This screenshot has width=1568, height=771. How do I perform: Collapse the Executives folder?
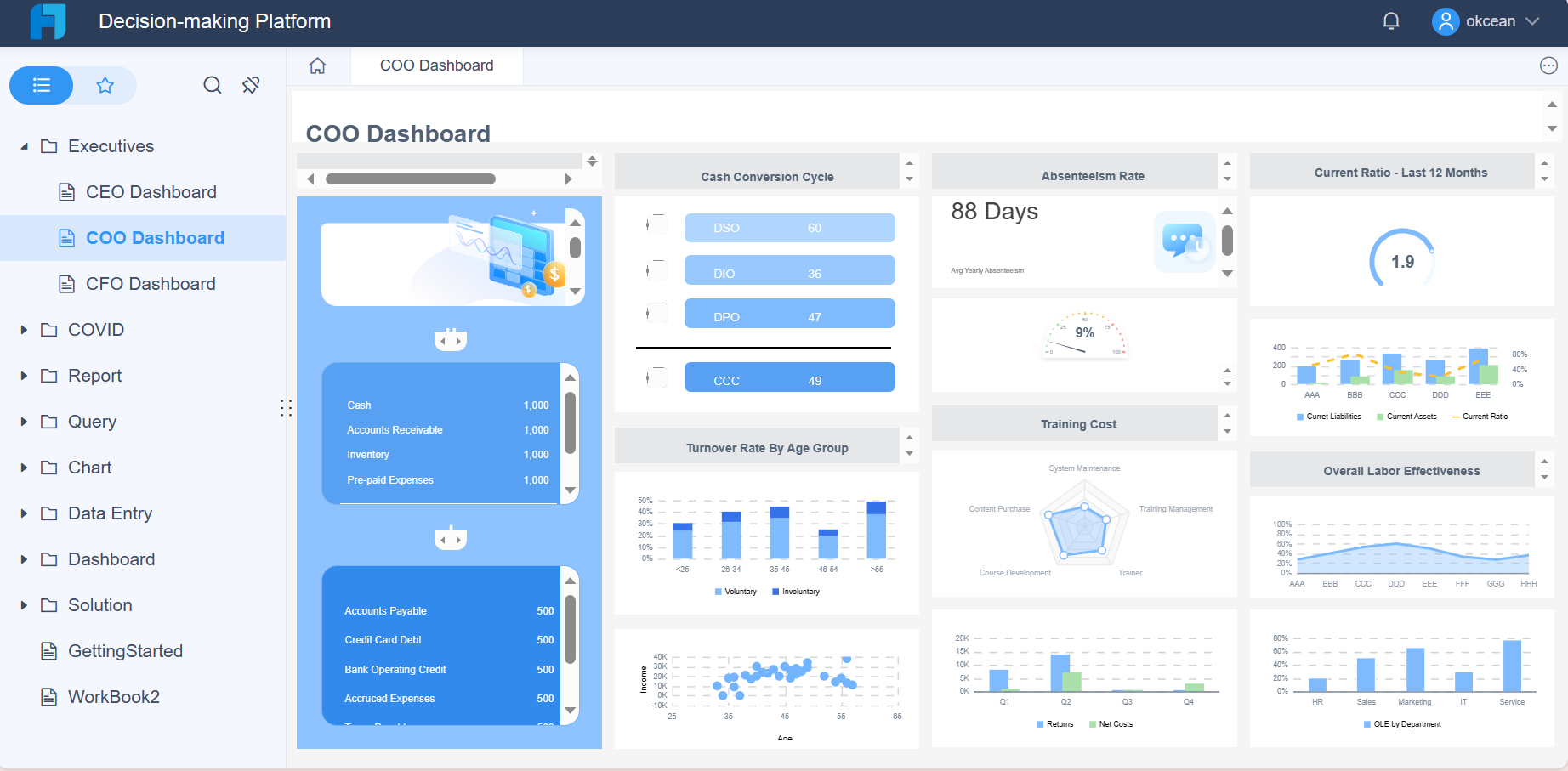click(x=24, y=146)
